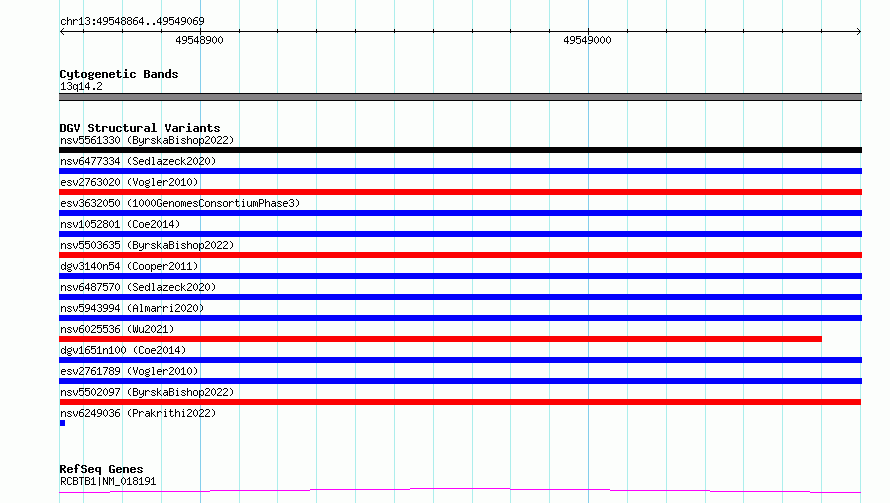This screenshot has width=890, height=503.
Task: Click the DGV Structural Variants track heading
Action: coord(140,128)
